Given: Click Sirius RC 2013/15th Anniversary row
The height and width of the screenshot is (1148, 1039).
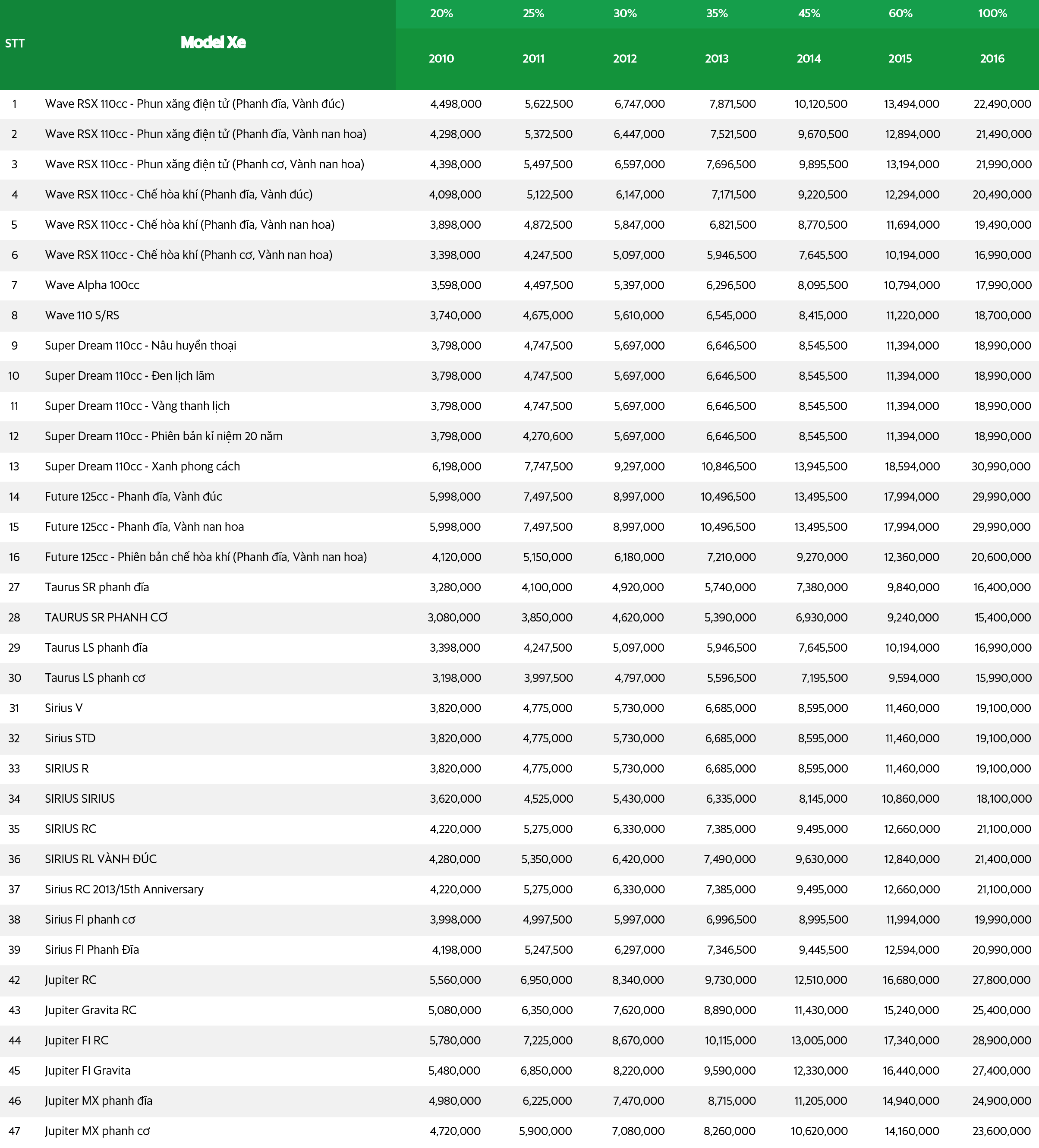Looking at the screenshot, I should pyautogui.click(x=124, y=889).
